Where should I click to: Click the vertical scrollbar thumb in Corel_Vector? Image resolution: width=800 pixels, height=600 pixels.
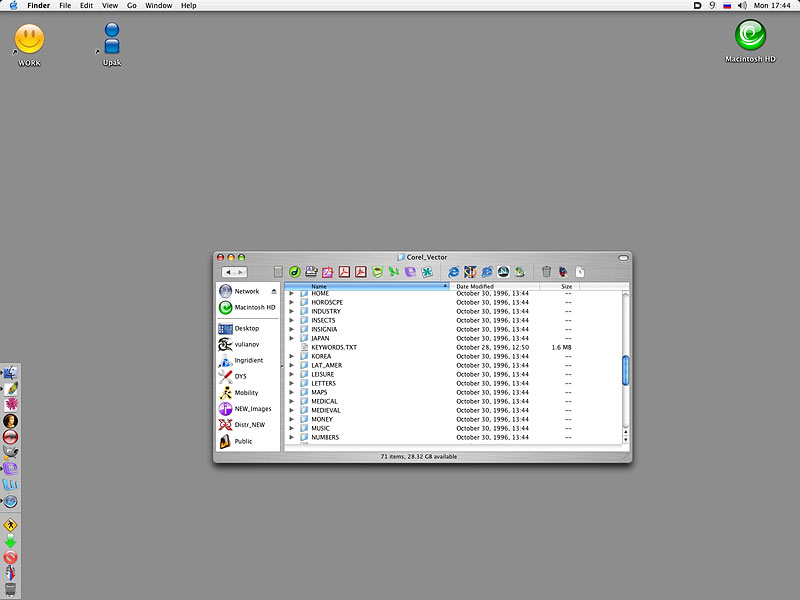[x=626, y=371]
